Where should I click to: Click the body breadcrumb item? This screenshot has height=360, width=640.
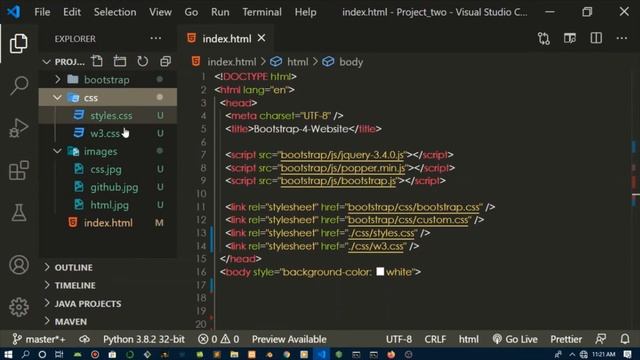[x=343, y=62]
